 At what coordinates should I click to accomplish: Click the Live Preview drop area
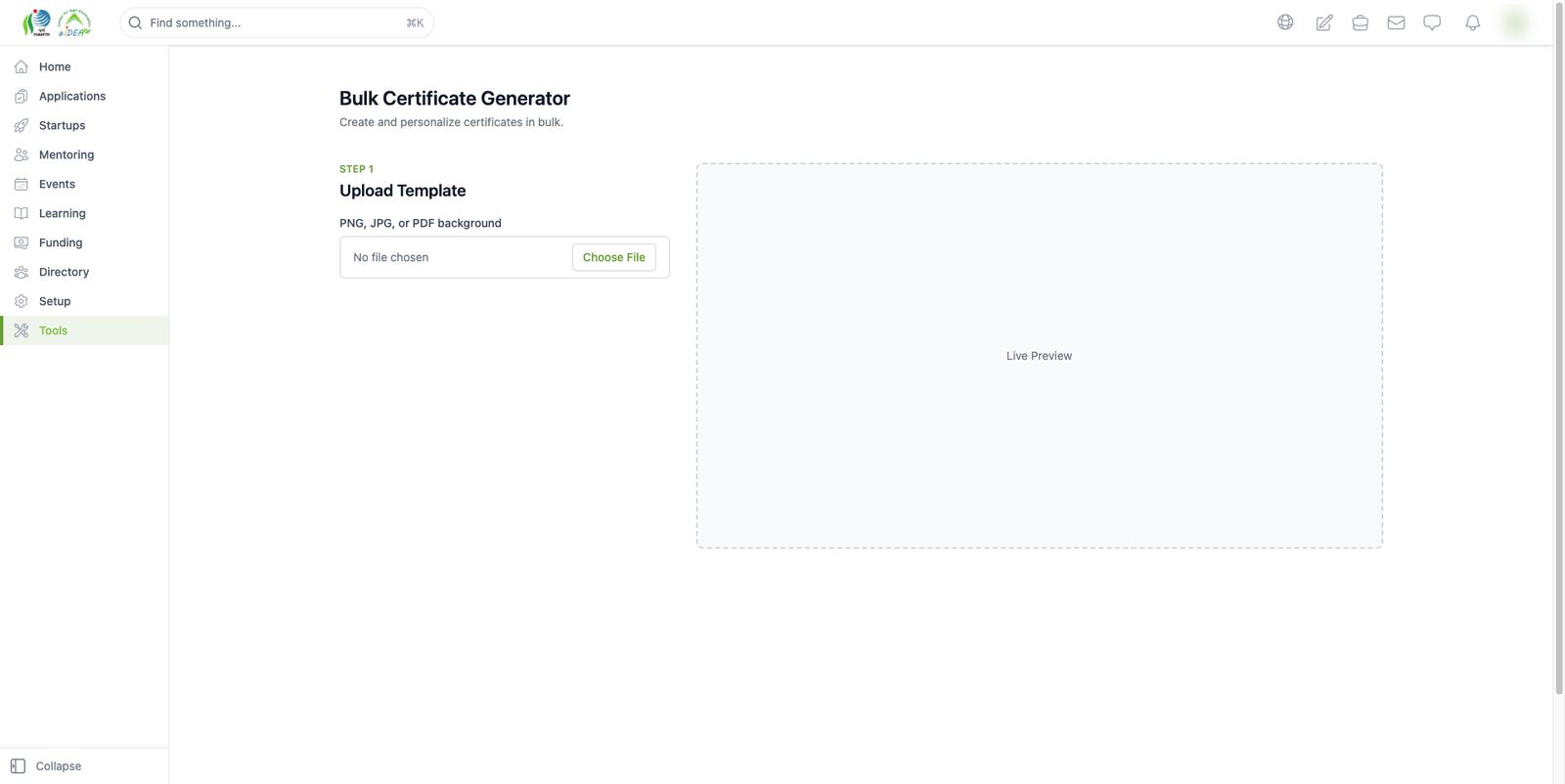[x=1040, y=356]
